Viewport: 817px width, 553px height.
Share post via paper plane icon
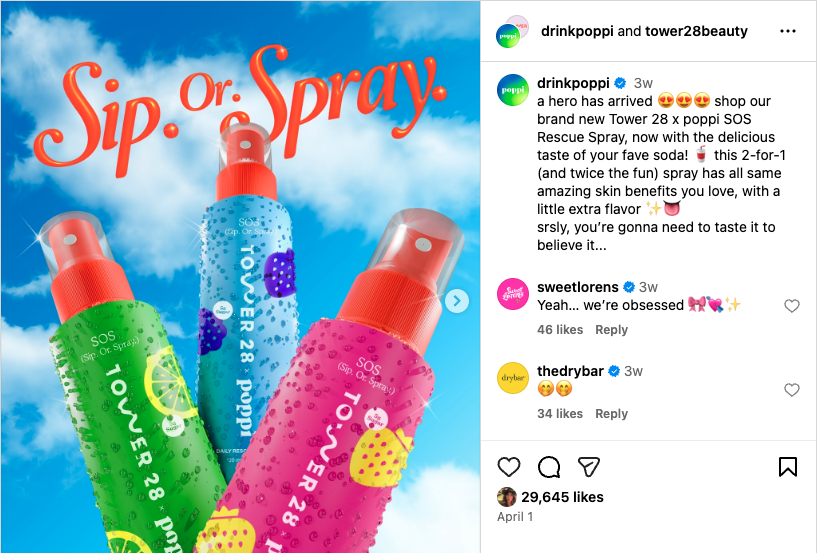(x=589, y=466)
